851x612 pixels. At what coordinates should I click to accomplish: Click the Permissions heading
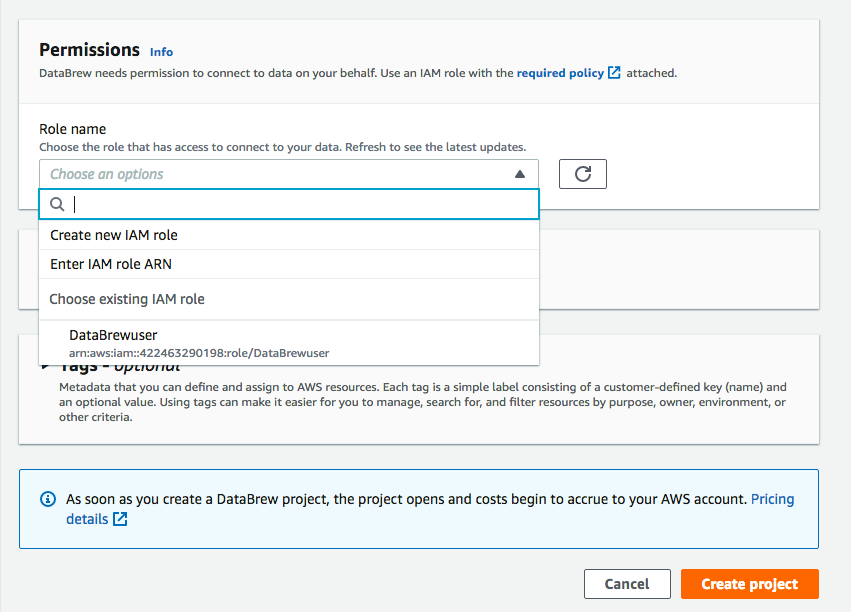(x=90, y=50)
